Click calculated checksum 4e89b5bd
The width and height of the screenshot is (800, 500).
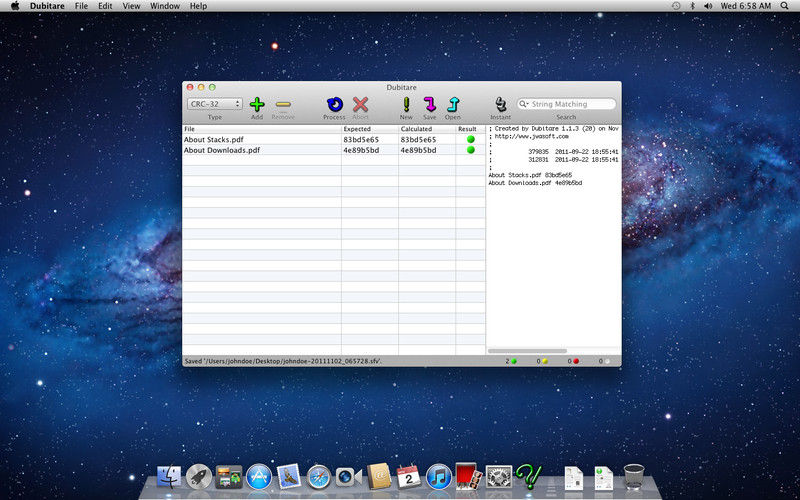pyautogui.click(x=418, y=150)
